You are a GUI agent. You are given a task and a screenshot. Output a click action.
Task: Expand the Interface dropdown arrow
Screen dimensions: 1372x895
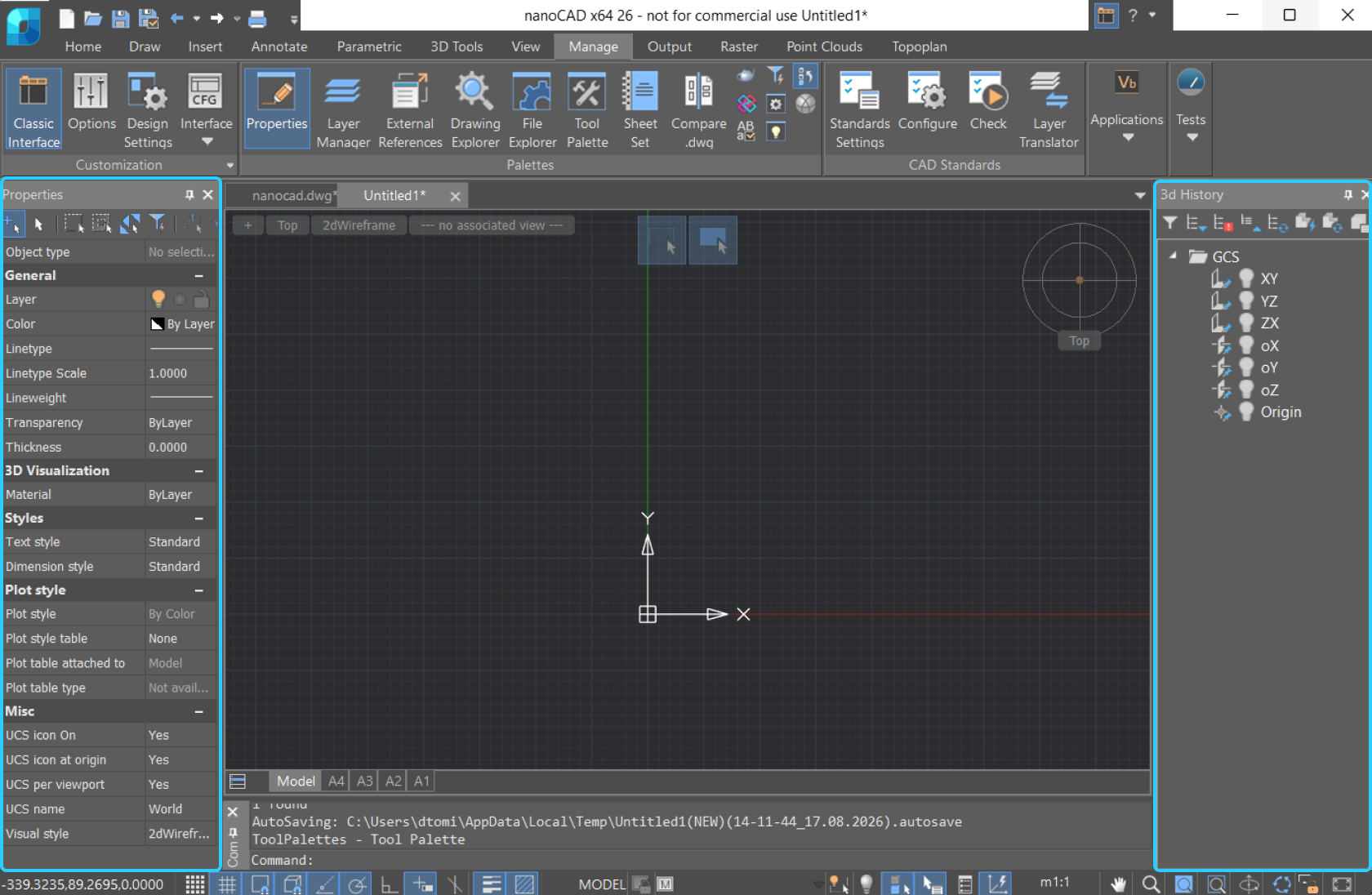[207, 141]
